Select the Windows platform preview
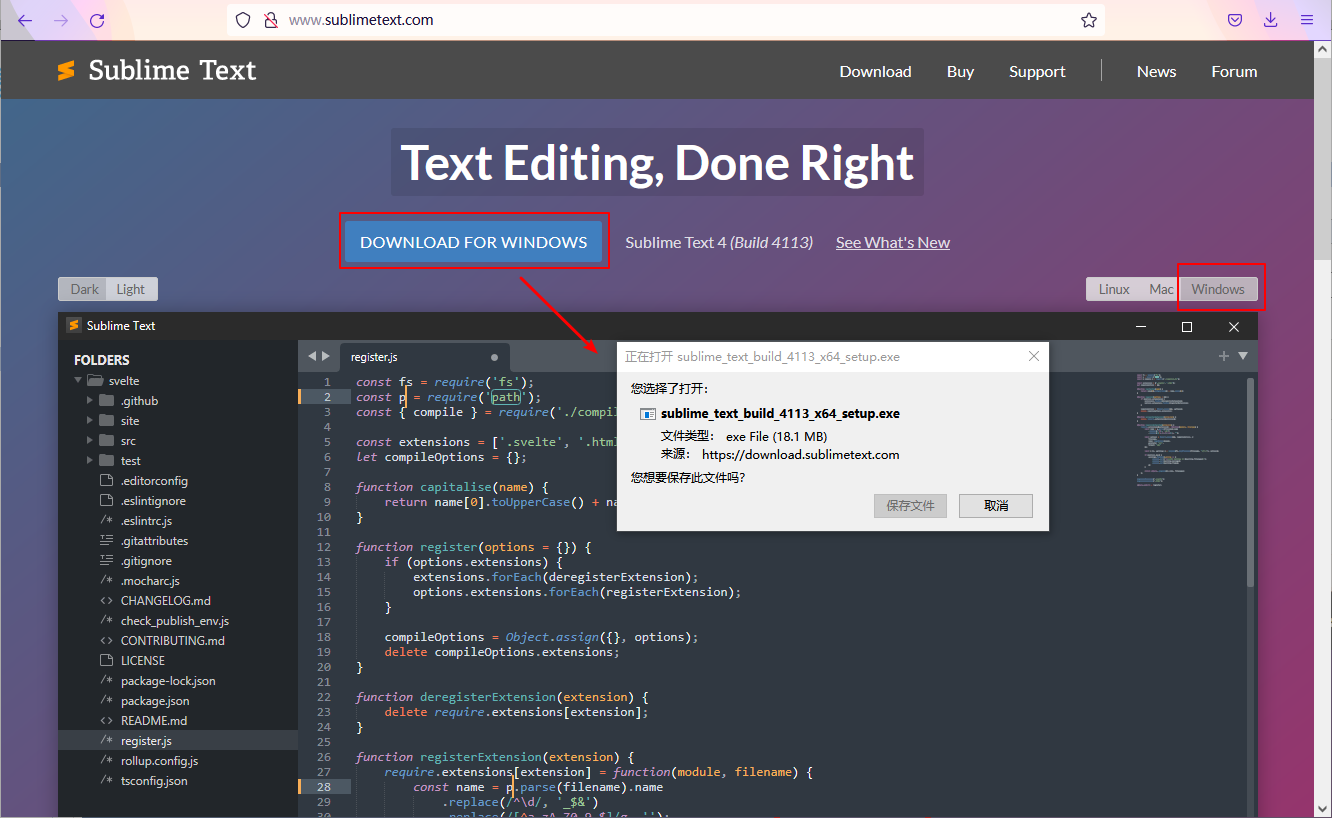The image size is (1332, 818). 1218,289
